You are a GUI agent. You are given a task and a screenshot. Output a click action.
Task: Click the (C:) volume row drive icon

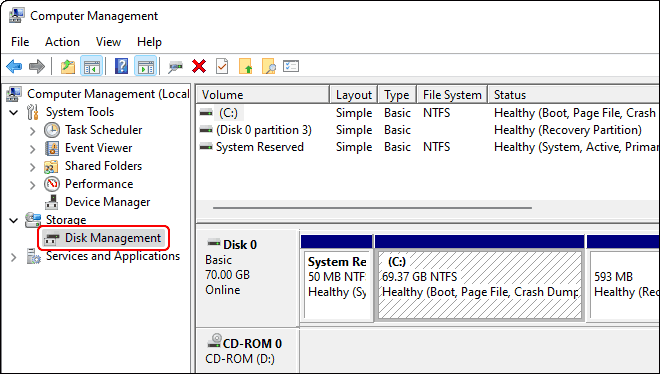[x=206, y=113]
